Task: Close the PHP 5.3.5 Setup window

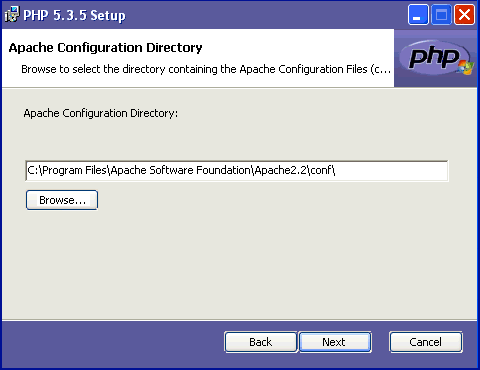Action: tap(464, 15)
